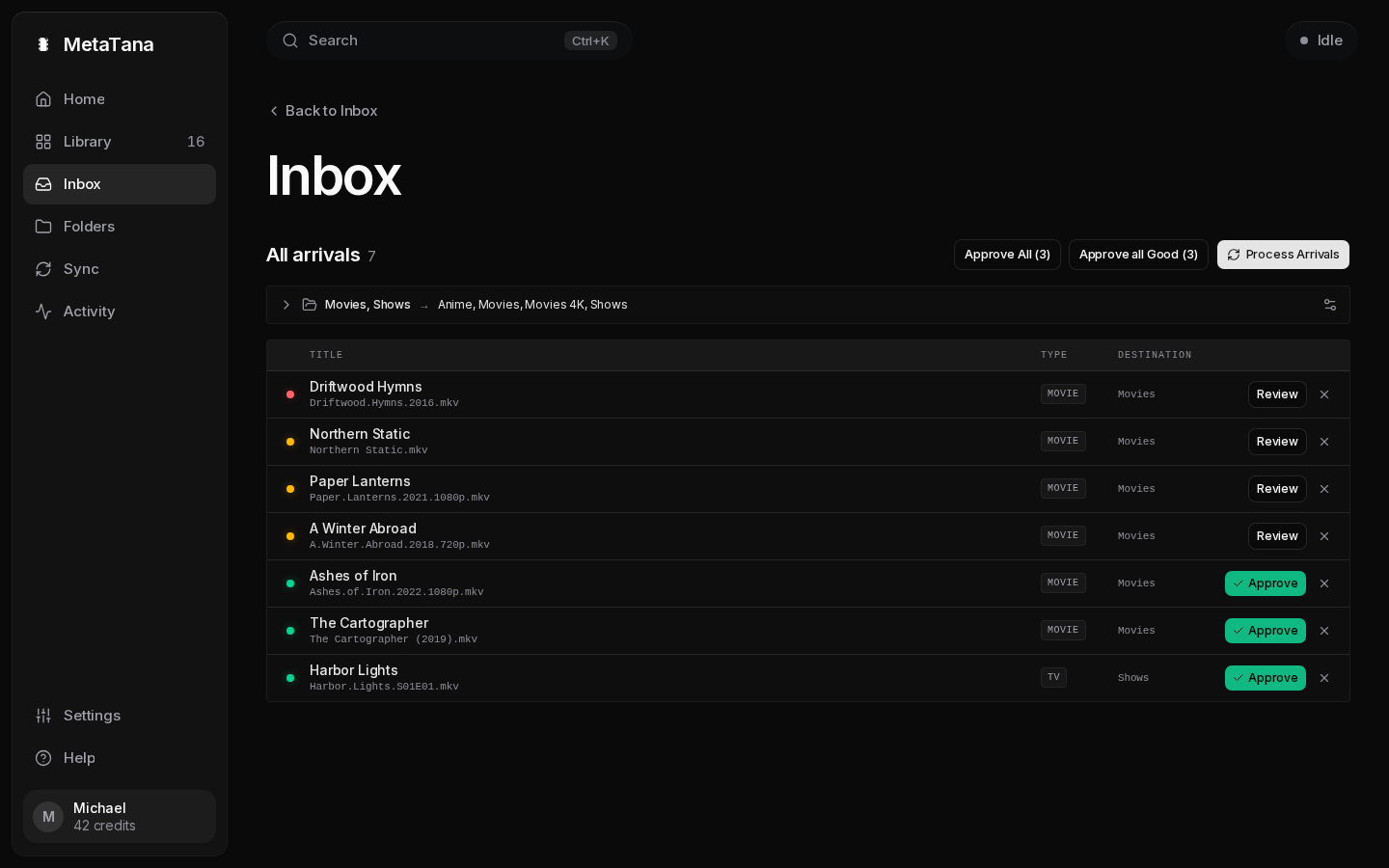The height and width of the screenshot is (868, 1389).
Task: Open the Help page
Action: tap(120, 758)
